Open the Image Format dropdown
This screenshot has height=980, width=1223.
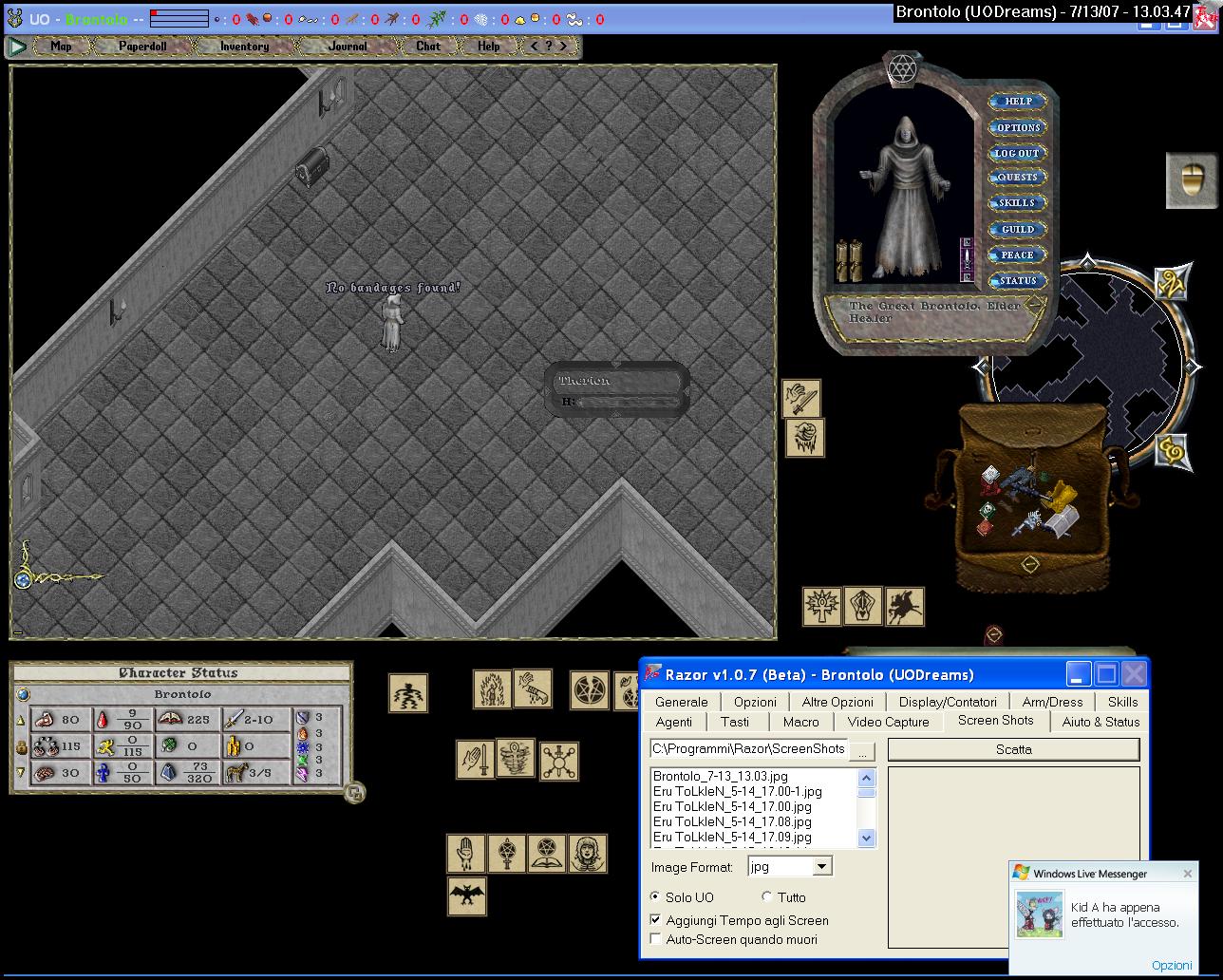(822, 866)
